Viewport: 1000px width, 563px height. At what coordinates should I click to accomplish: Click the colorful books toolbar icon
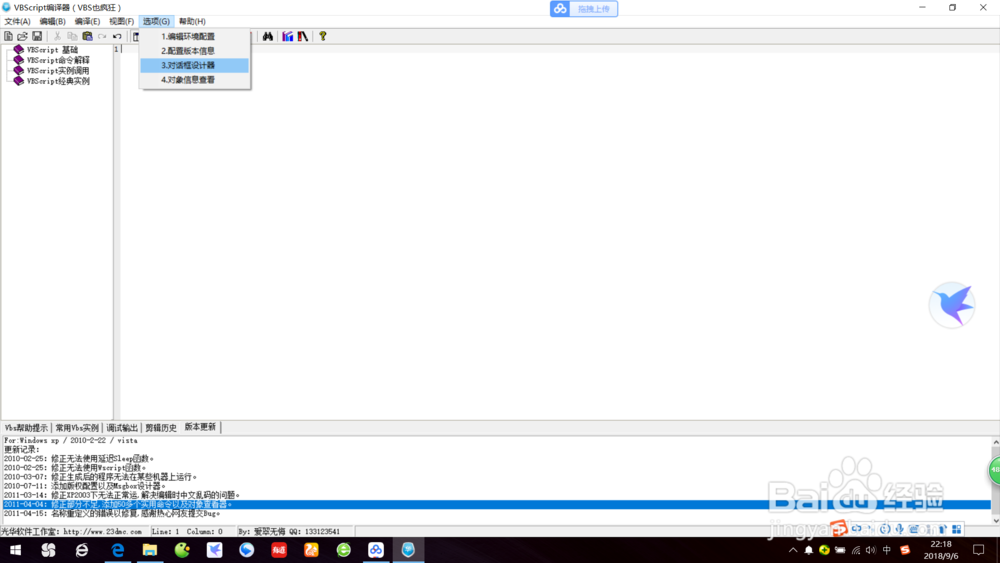288,36
